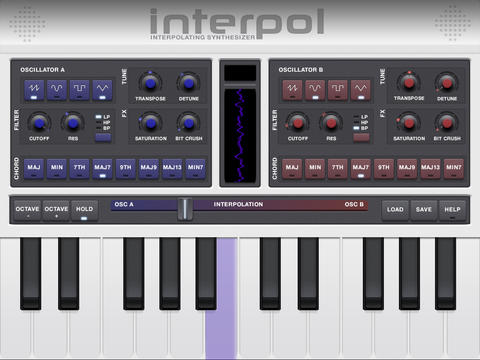480x360 pixels.
Task: Select square waveform in Oscillator A
Action: [x=79, y=90]
